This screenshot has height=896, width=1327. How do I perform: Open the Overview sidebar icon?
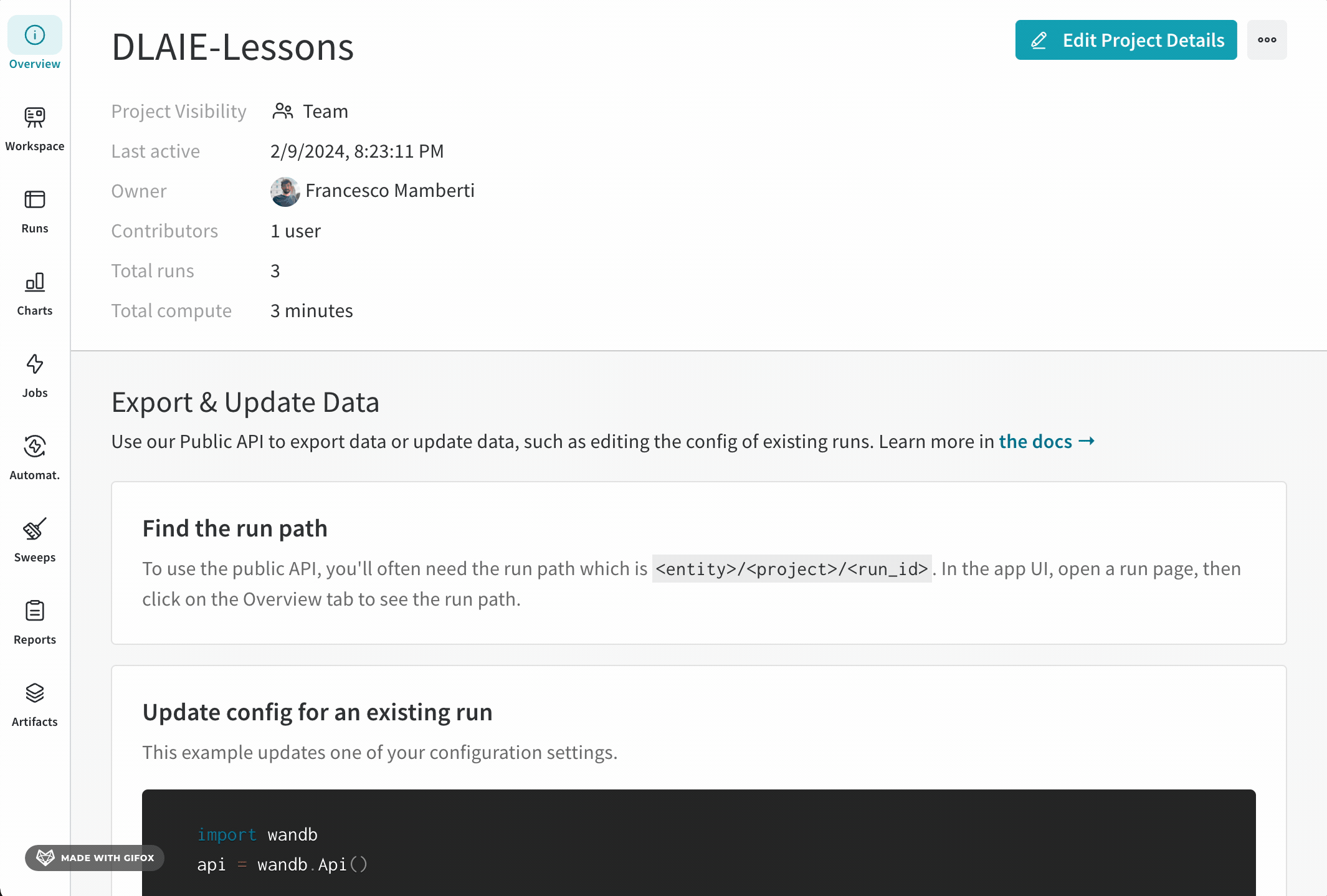coord(35,35)
